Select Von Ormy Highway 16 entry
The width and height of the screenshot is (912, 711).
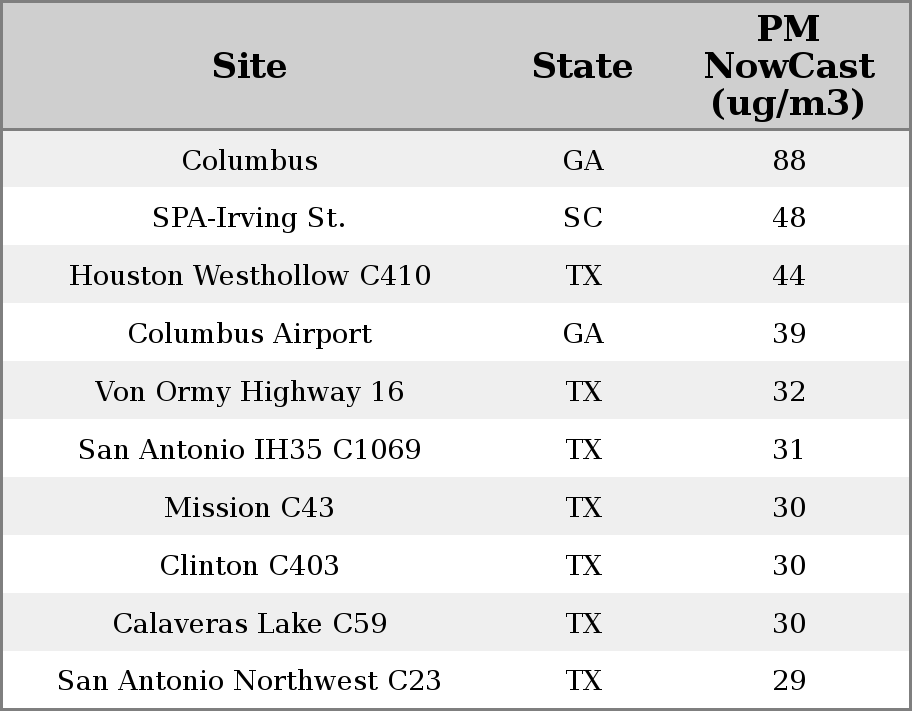tap(249, 392)
